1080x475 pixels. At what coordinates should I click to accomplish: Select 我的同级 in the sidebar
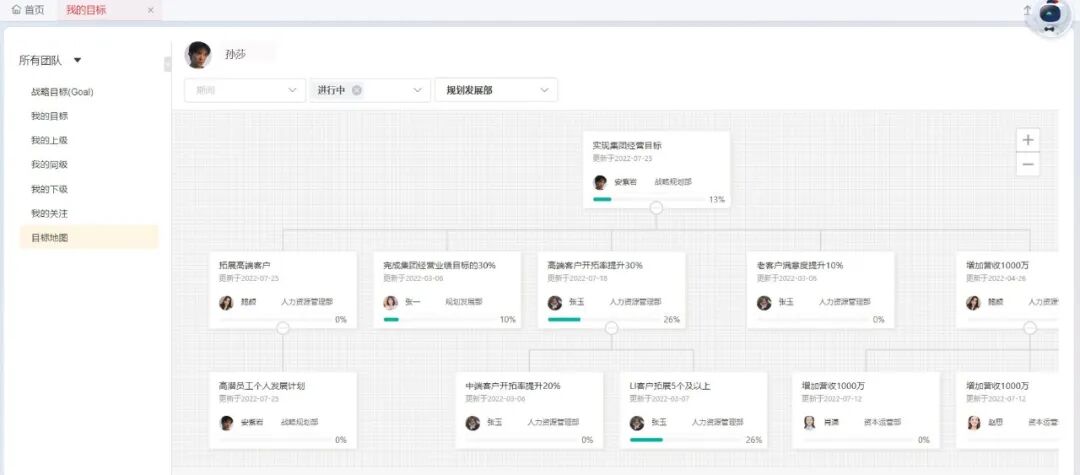click(50, 165)
